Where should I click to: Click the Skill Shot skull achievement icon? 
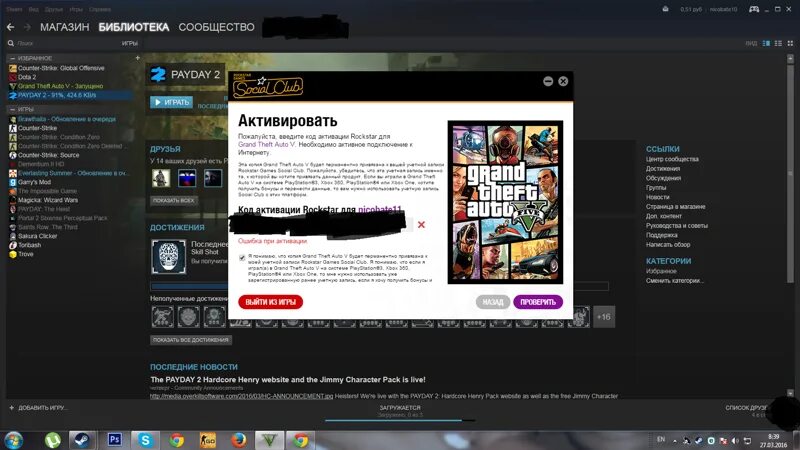(169, 257)
